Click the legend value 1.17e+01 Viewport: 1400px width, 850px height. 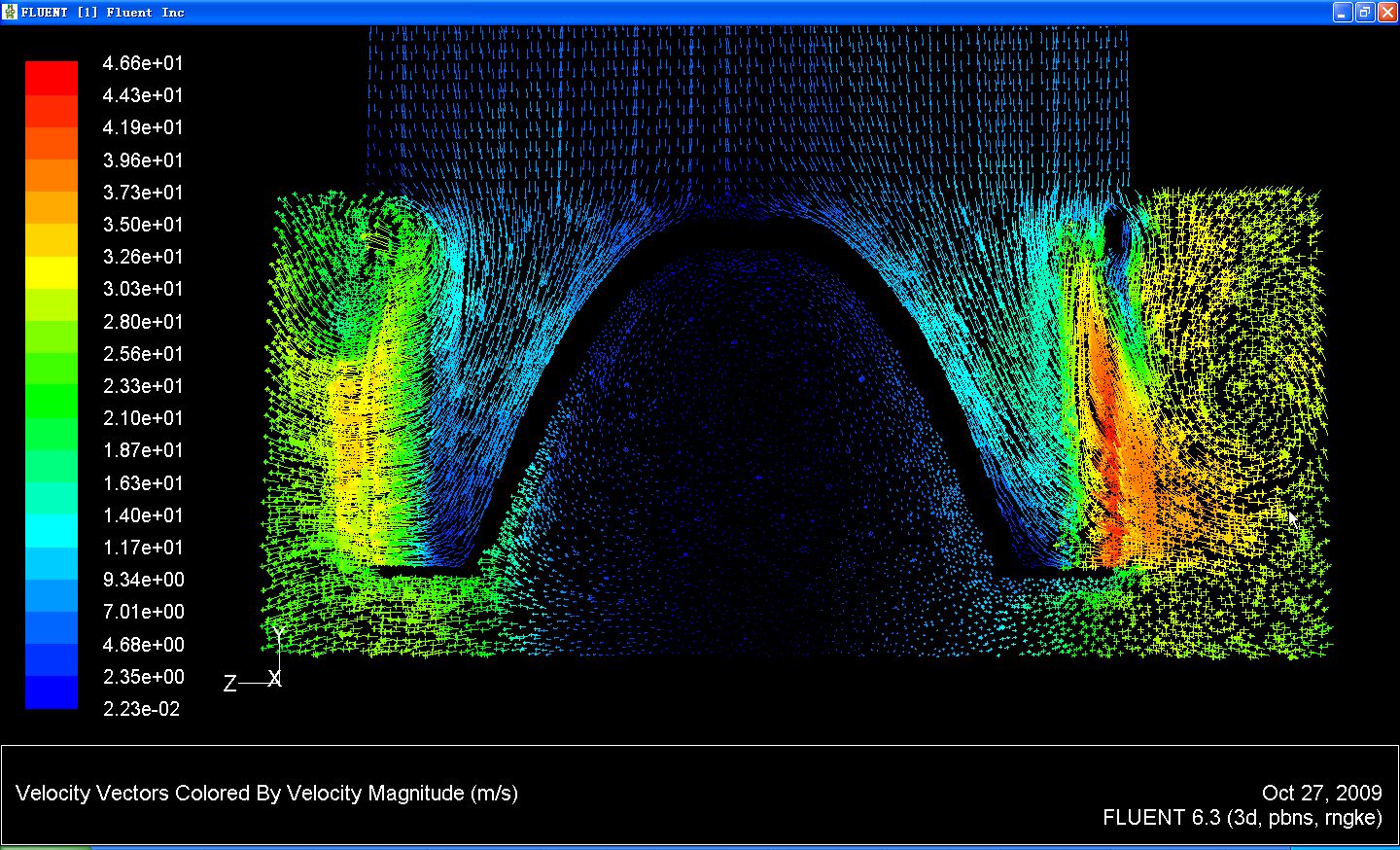143,548
